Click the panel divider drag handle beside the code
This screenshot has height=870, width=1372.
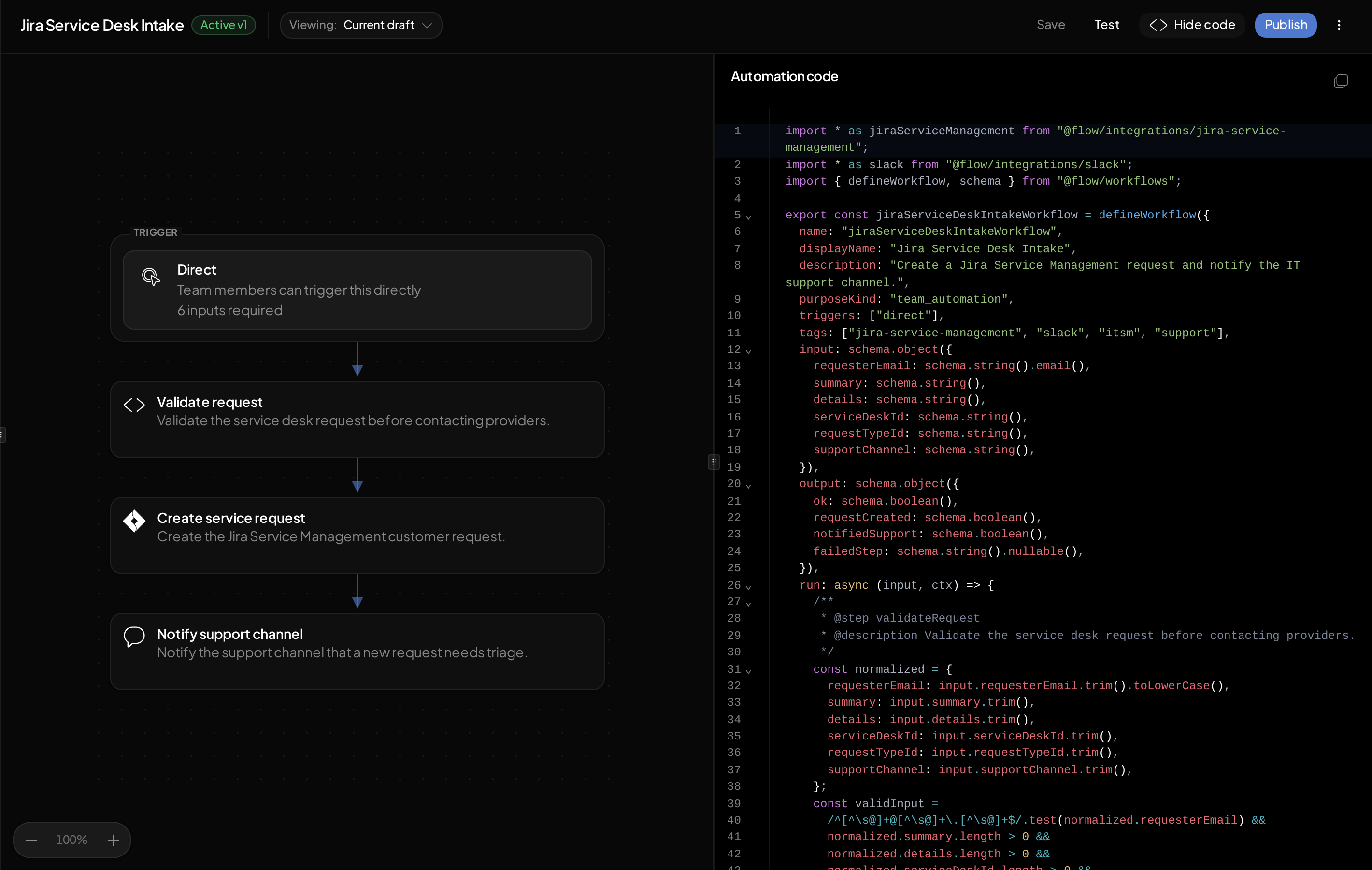click(x=714, y=462)
